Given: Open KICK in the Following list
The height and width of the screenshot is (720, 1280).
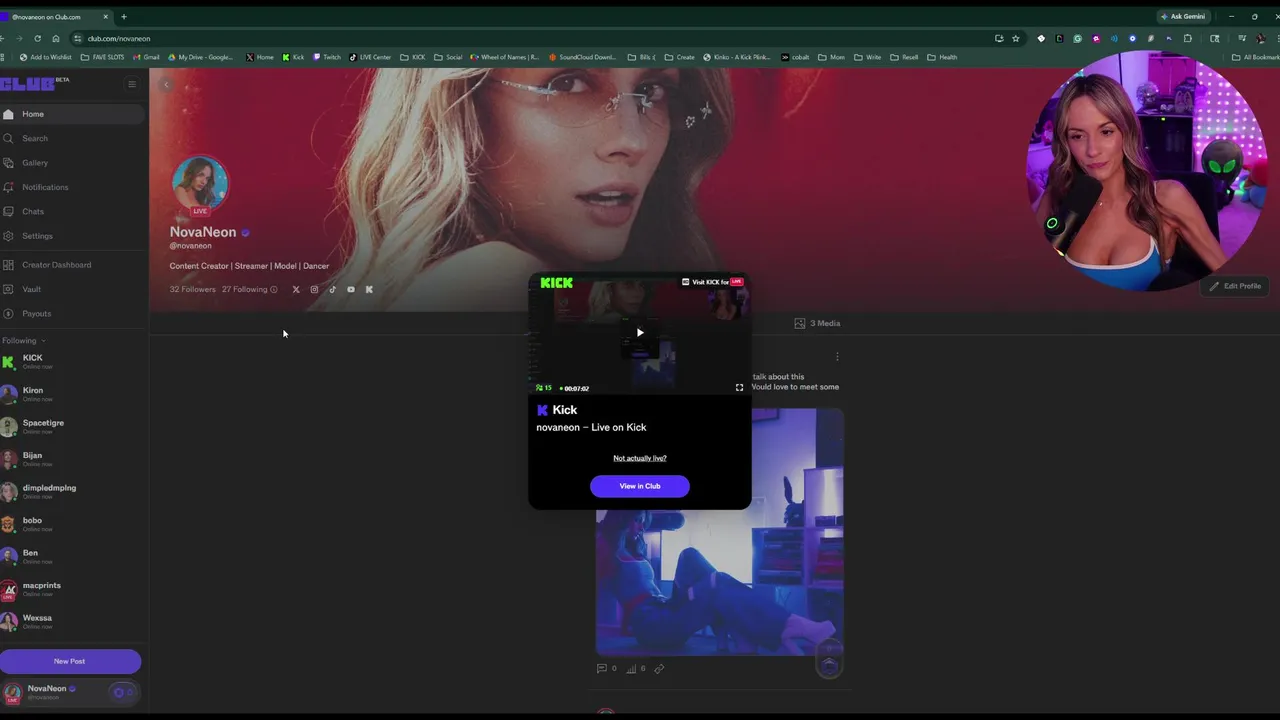Looking at the screenshot, I should tap(70, 361).
